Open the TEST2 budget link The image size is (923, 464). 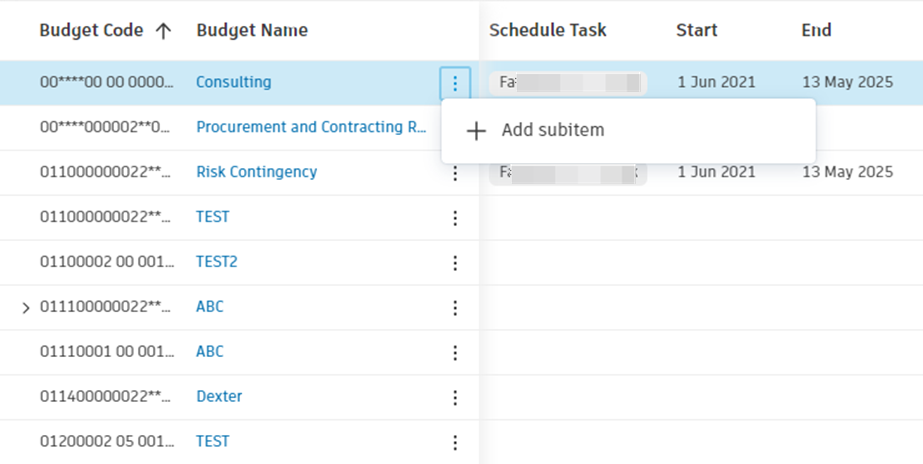216,262
